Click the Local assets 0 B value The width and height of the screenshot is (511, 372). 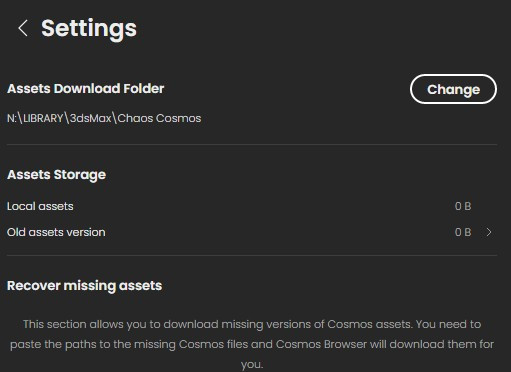[x=463, y=206]
